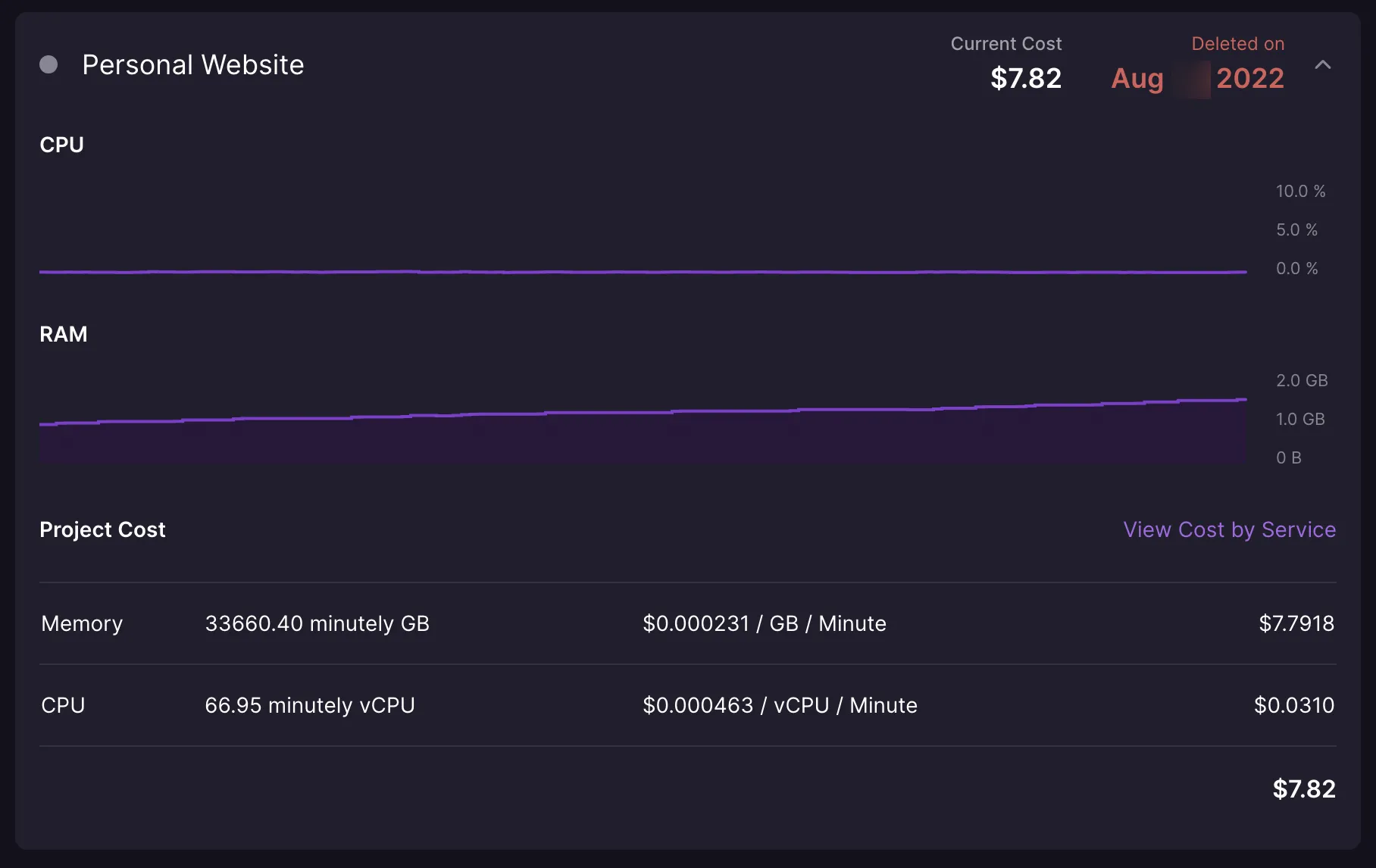
Task: Select the Personal Website project title
Action: (193, 65)
